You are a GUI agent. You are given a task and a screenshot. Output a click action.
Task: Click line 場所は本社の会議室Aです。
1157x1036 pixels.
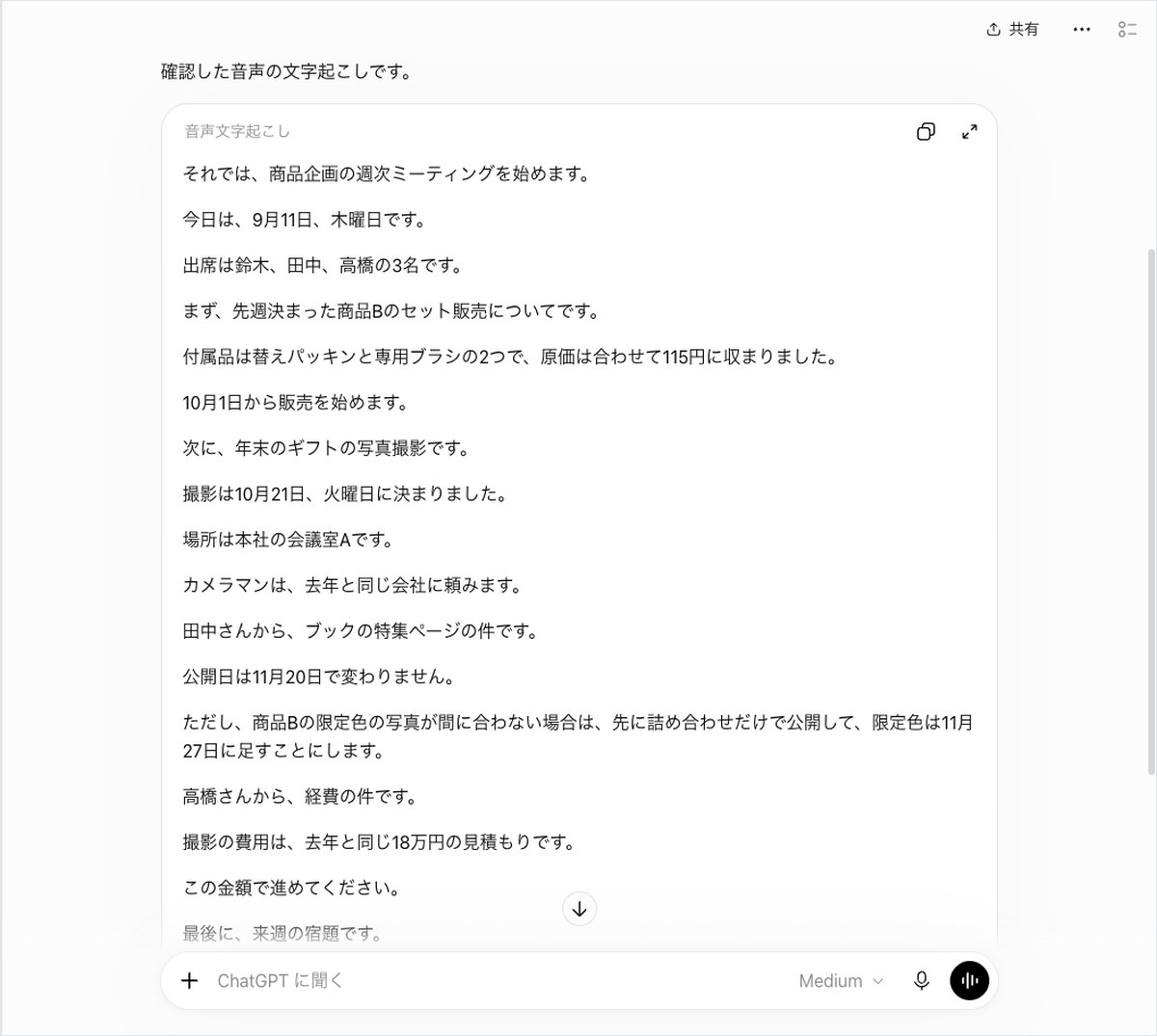(288, 540)
